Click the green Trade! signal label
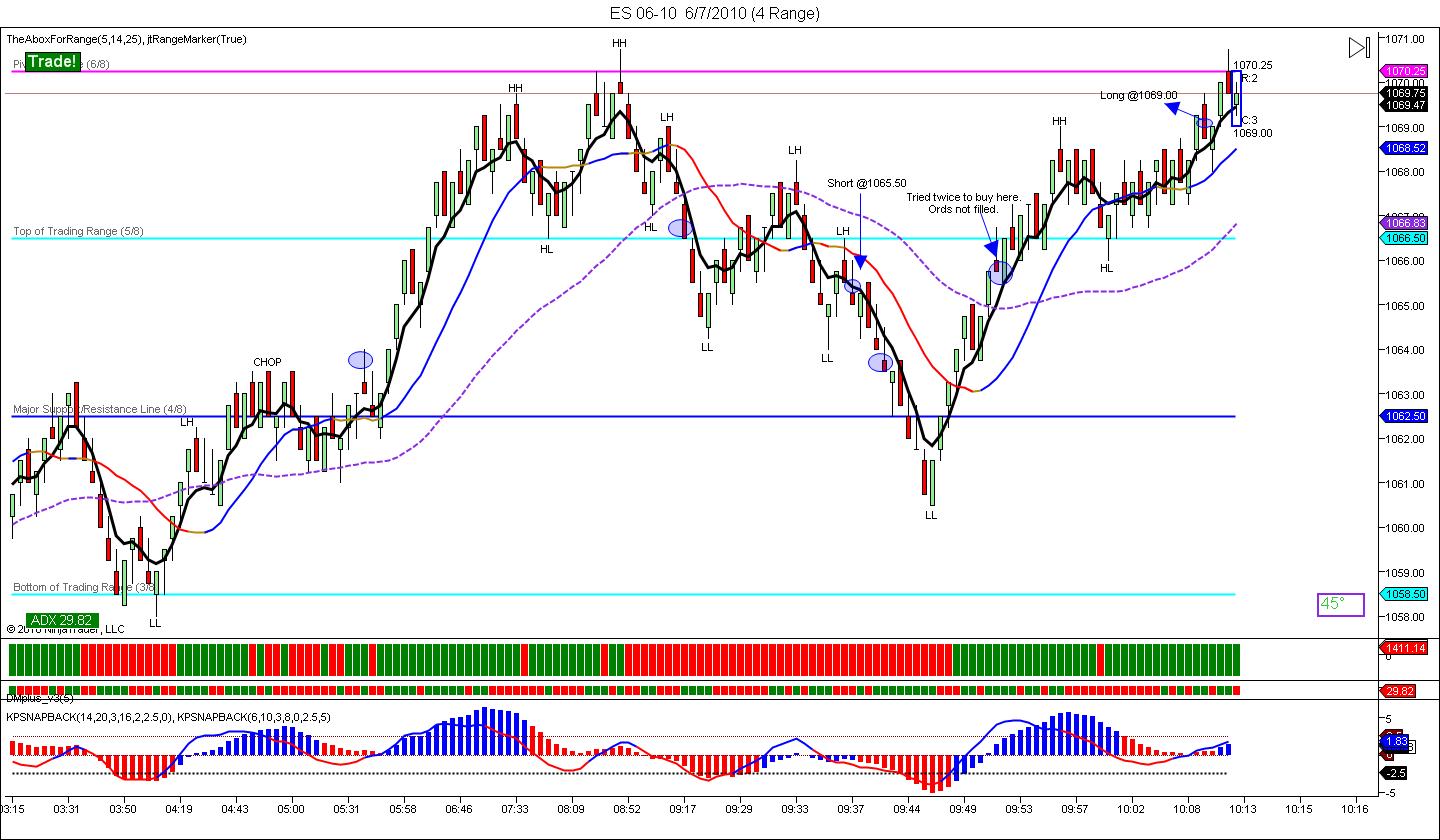Image resolution: width=1440 pixels, height=840 pixels. 52,62
